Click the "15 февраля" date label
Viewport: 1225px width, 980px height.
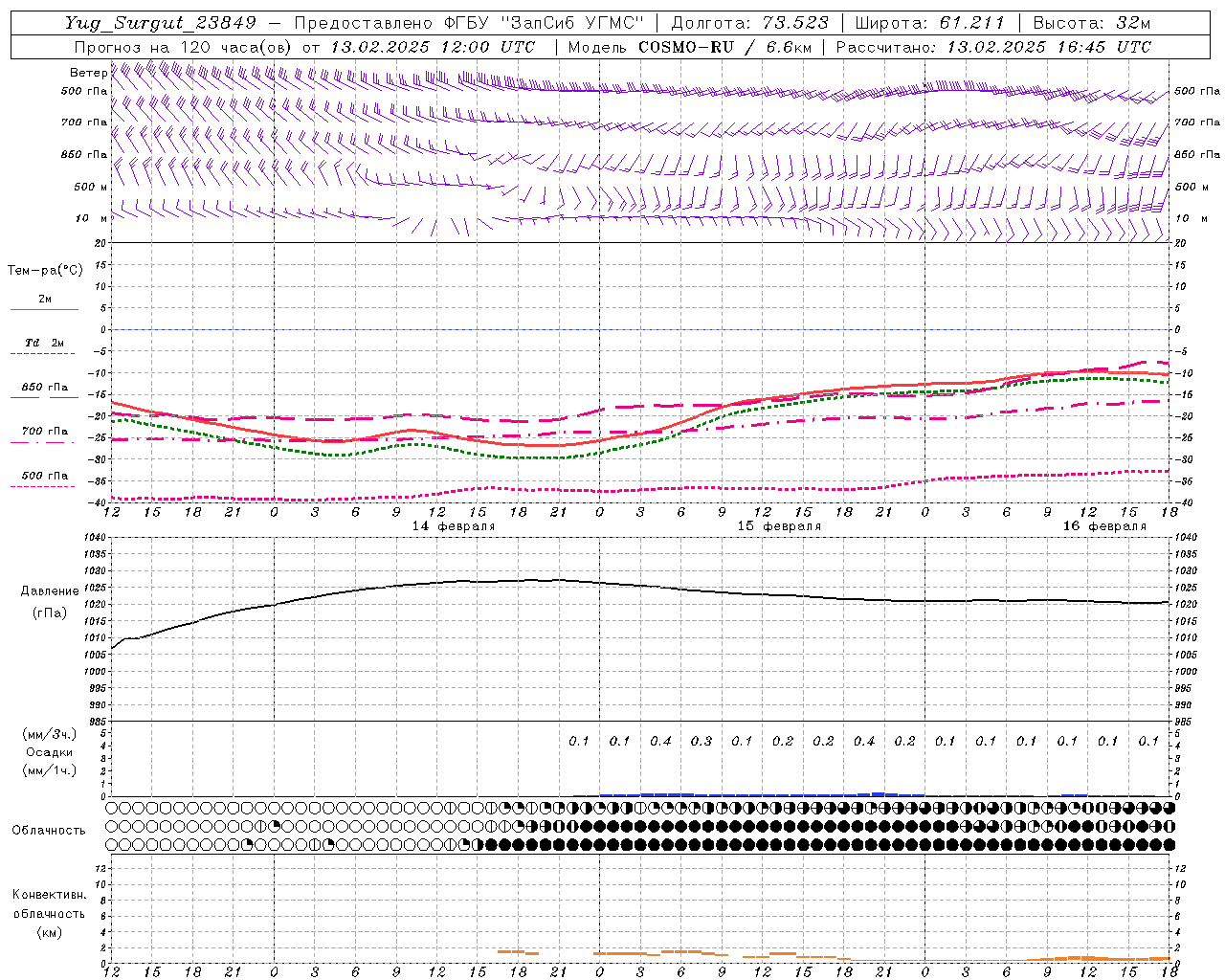[x=779, y=526]
